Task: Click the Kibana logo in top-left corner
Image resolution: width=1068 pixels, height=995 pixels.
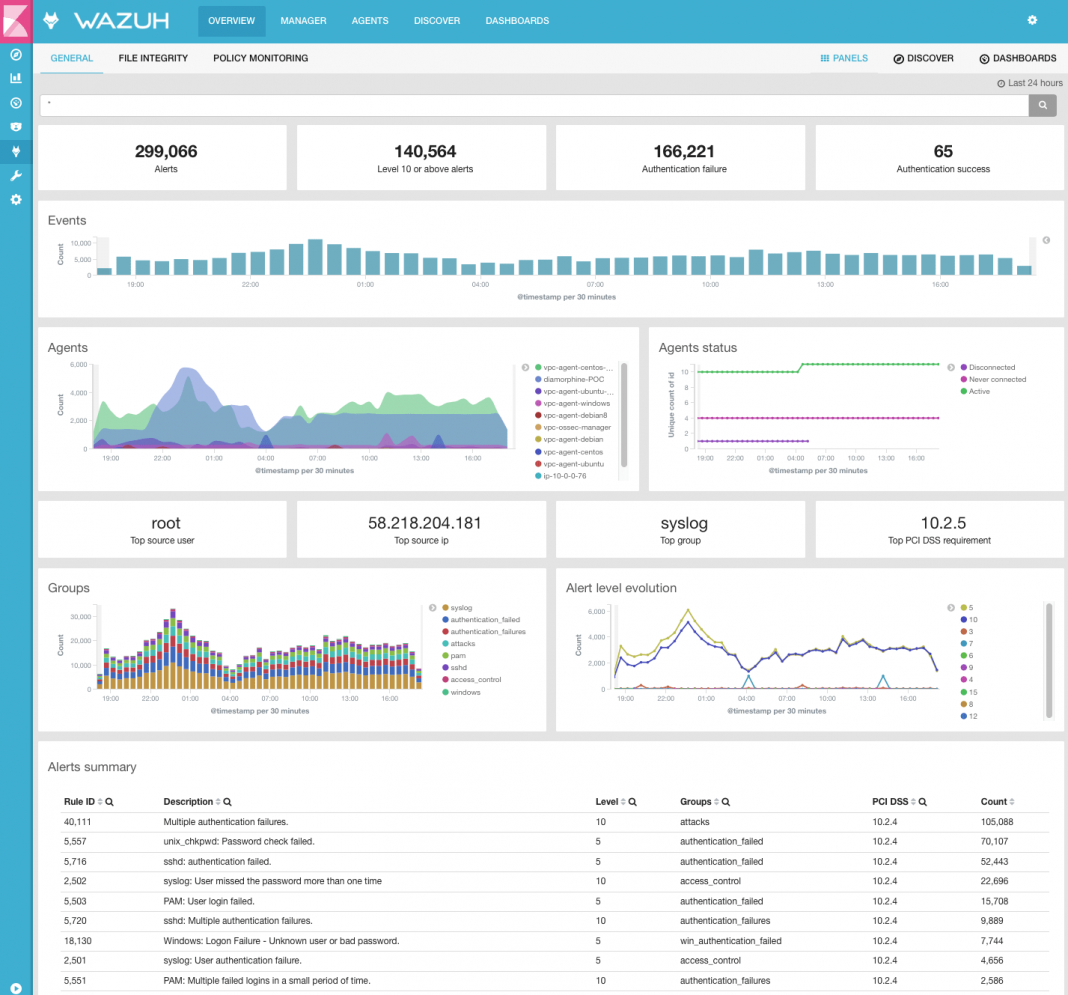Action: [16, 20]
